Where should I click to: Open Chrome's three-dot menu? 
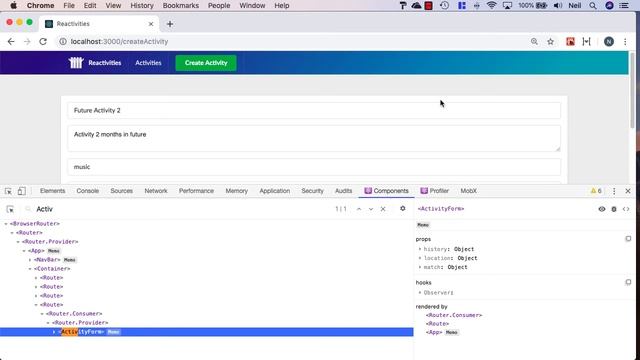[x=625, y=42]
